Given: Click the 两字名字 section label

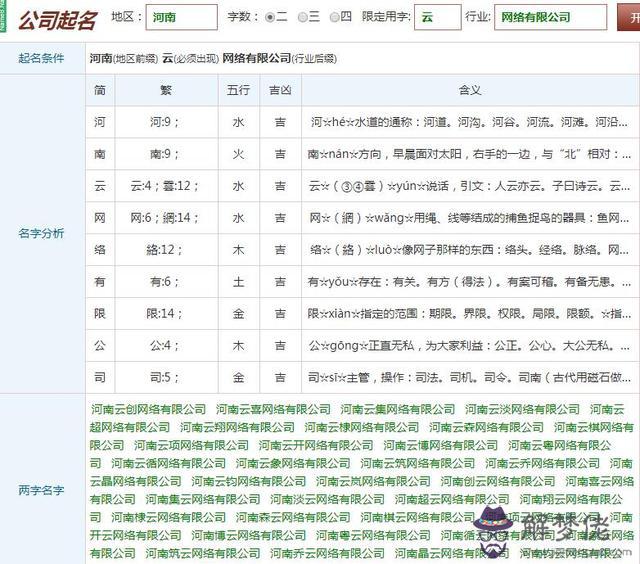Looking at the screenshot, I should pyautogui.click(x=41, y=490).
